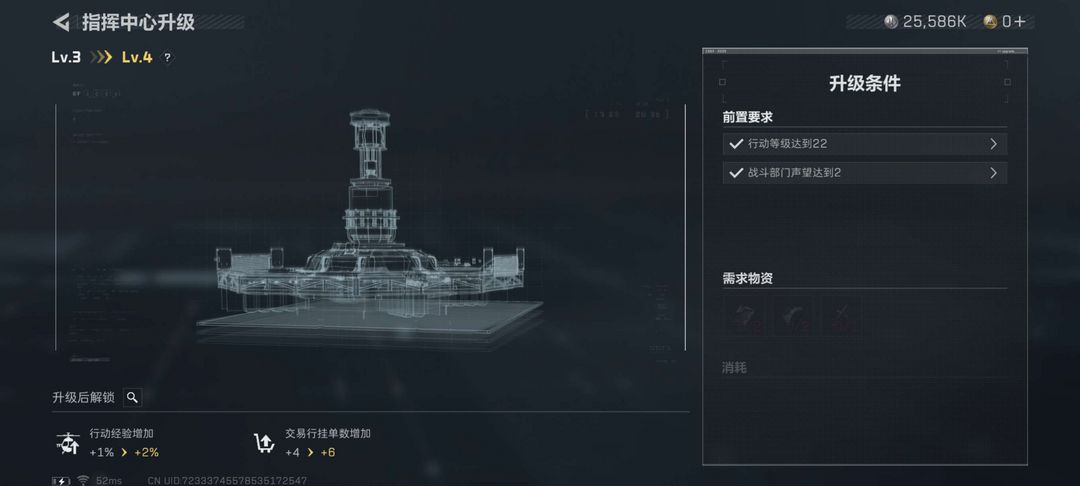This screenshot has height=486, width=1080.
Task: Tap the battery indicator icon
Action: pos(61,480)
